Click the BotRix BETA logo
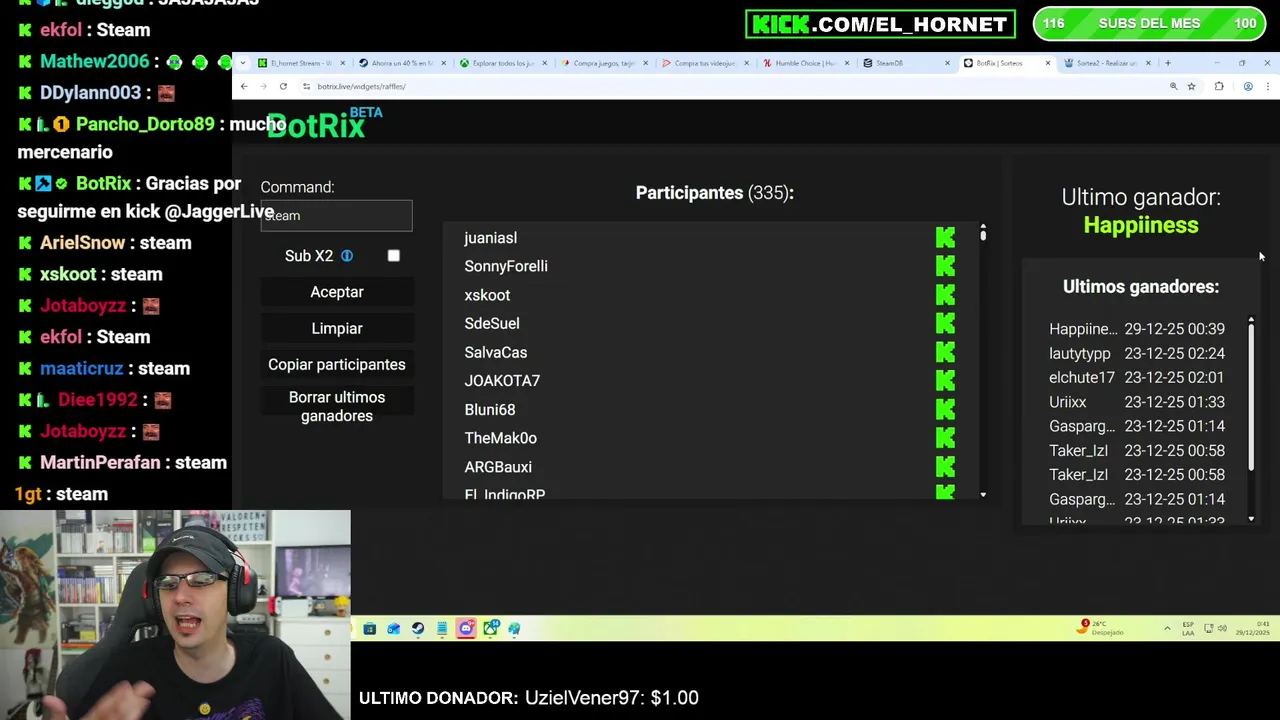The height and width of the screenshot is (720, 1280). click(324, 124)
